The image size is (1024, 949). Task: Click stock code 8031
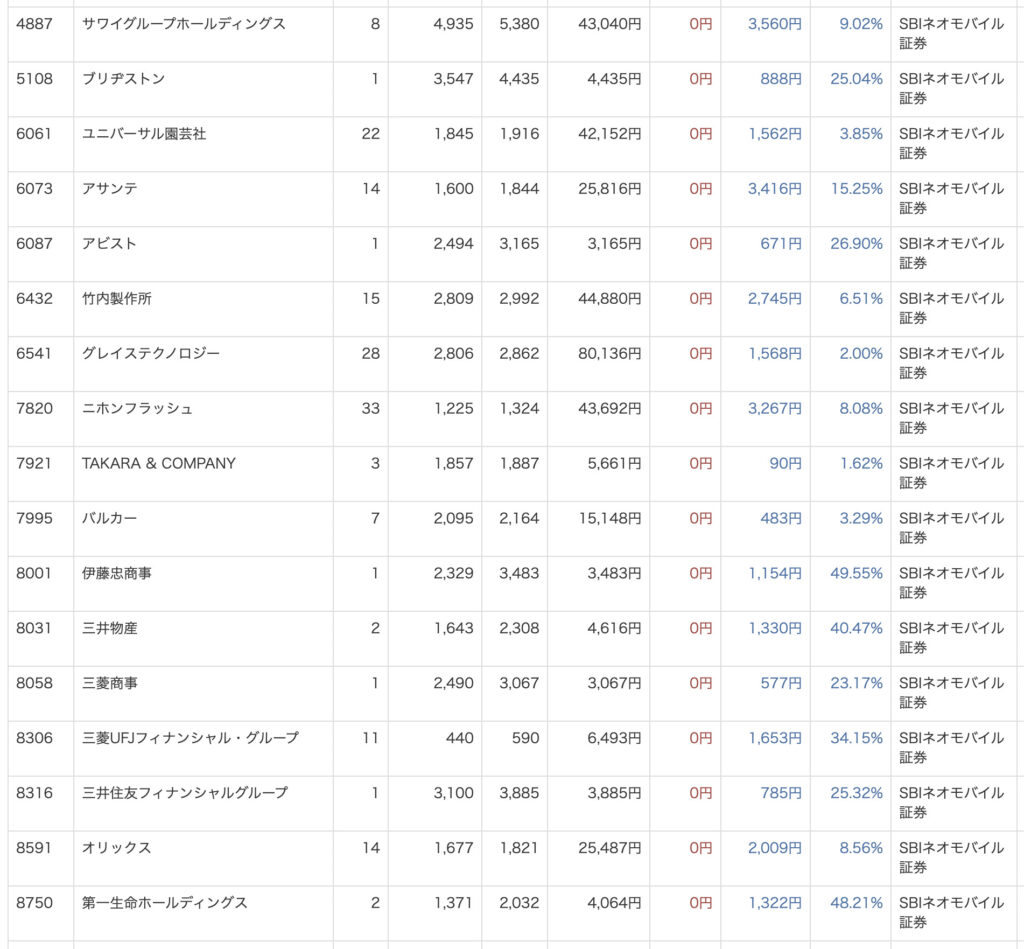pyautogui.click(x=34, y=628)
